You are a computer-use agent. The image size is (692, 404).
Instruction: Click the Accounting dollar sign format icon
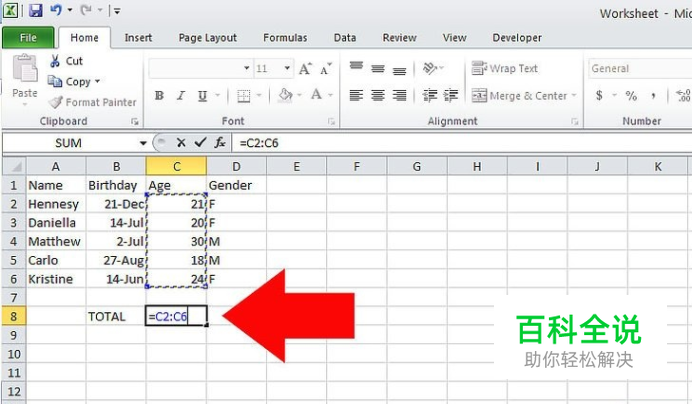[599, 95]
